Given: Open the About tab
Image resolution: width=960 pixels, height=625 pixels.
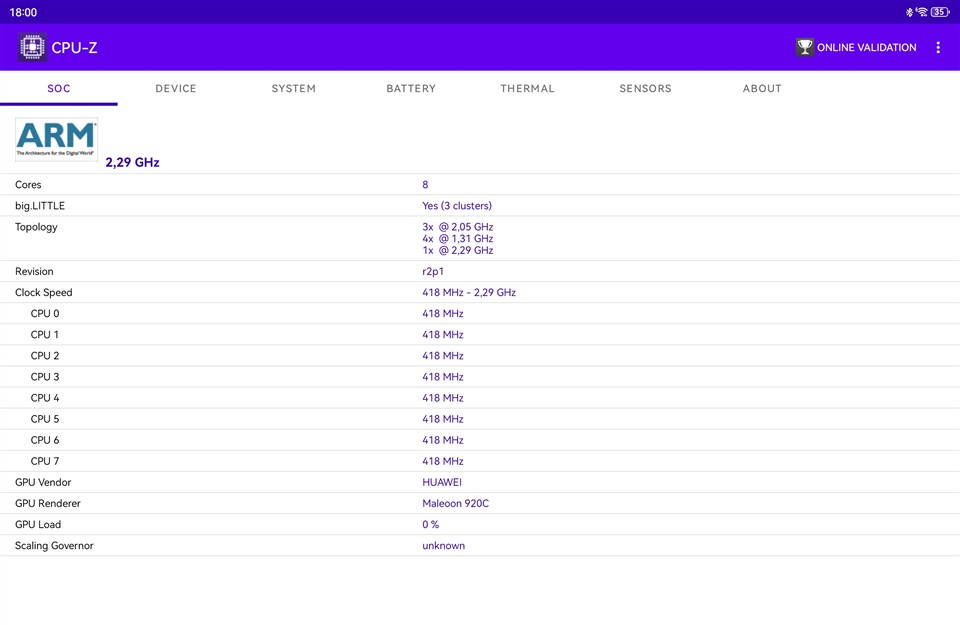Looking at the screenshot, I should (762, 88).
